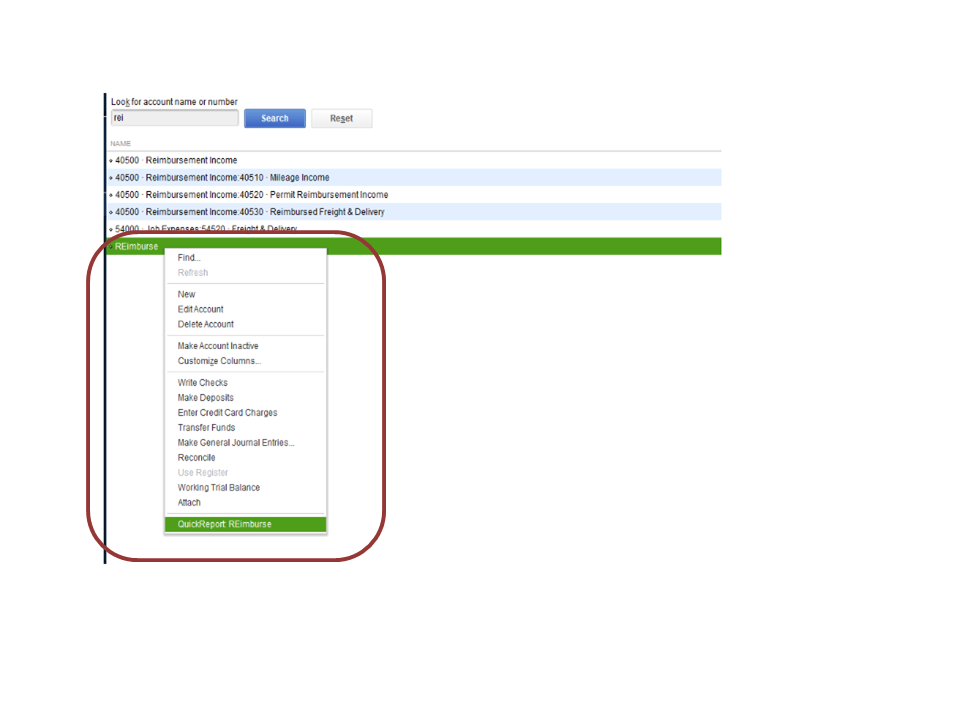Select 40530 Reimbursed Freight & Delivery row
This screenshot has height=720, width=960.
click(414, 212)
